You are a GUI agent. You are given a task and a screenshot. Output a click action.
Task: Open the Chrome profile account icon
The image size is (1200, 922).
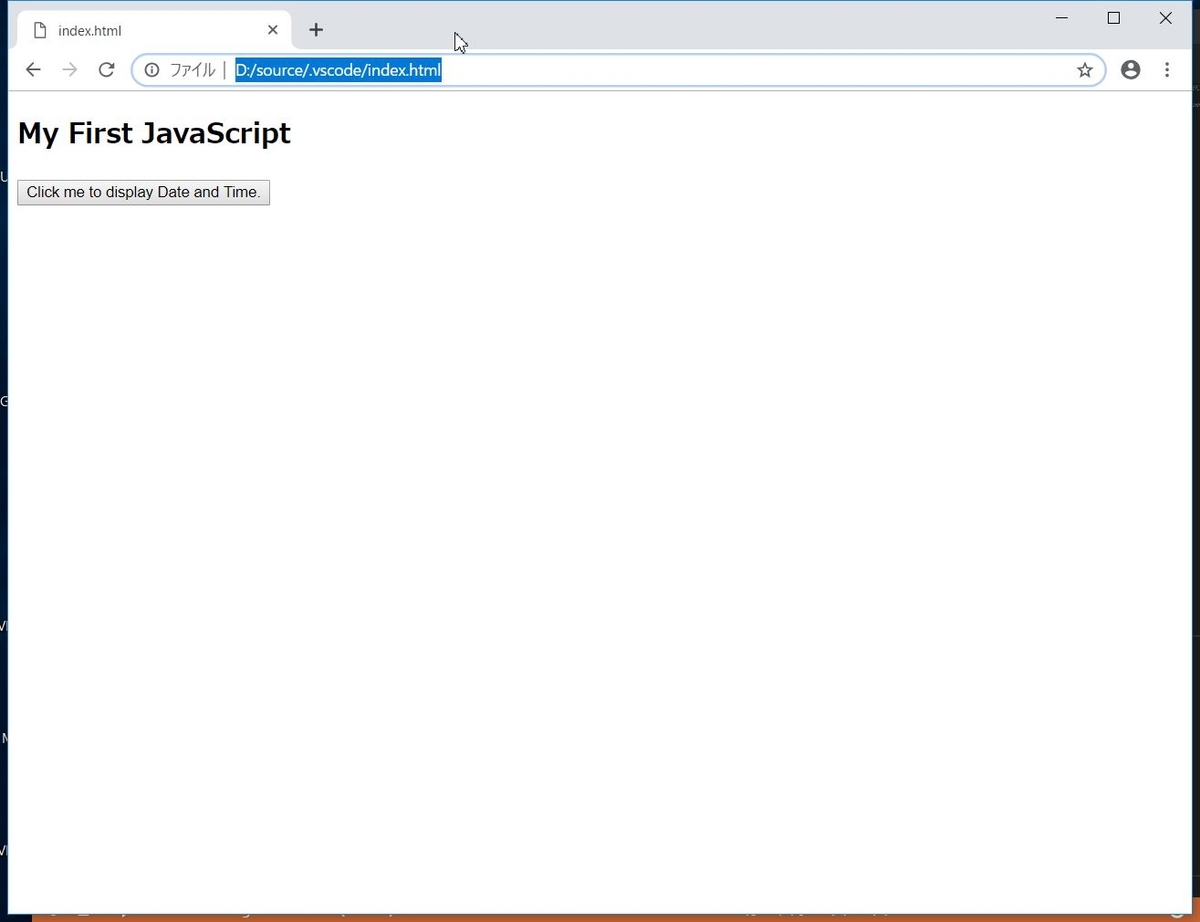pos(1131,70)
